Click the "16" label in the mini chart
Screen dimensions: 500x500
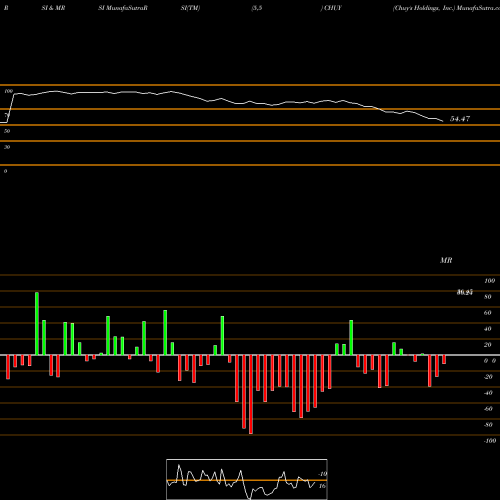(x=322, y=486)
